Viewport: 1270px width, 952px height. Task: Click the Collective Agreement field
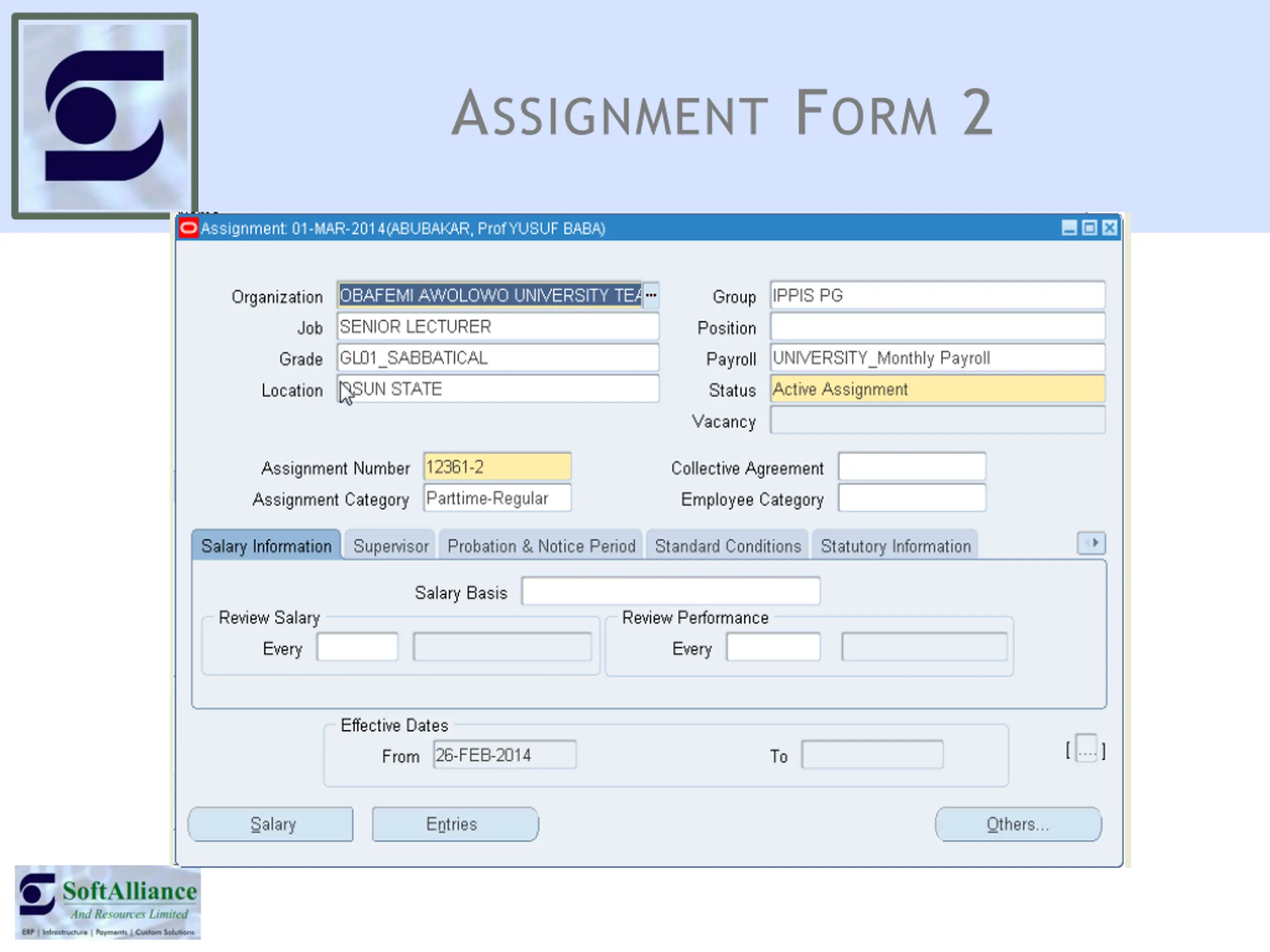coord(912,467)
